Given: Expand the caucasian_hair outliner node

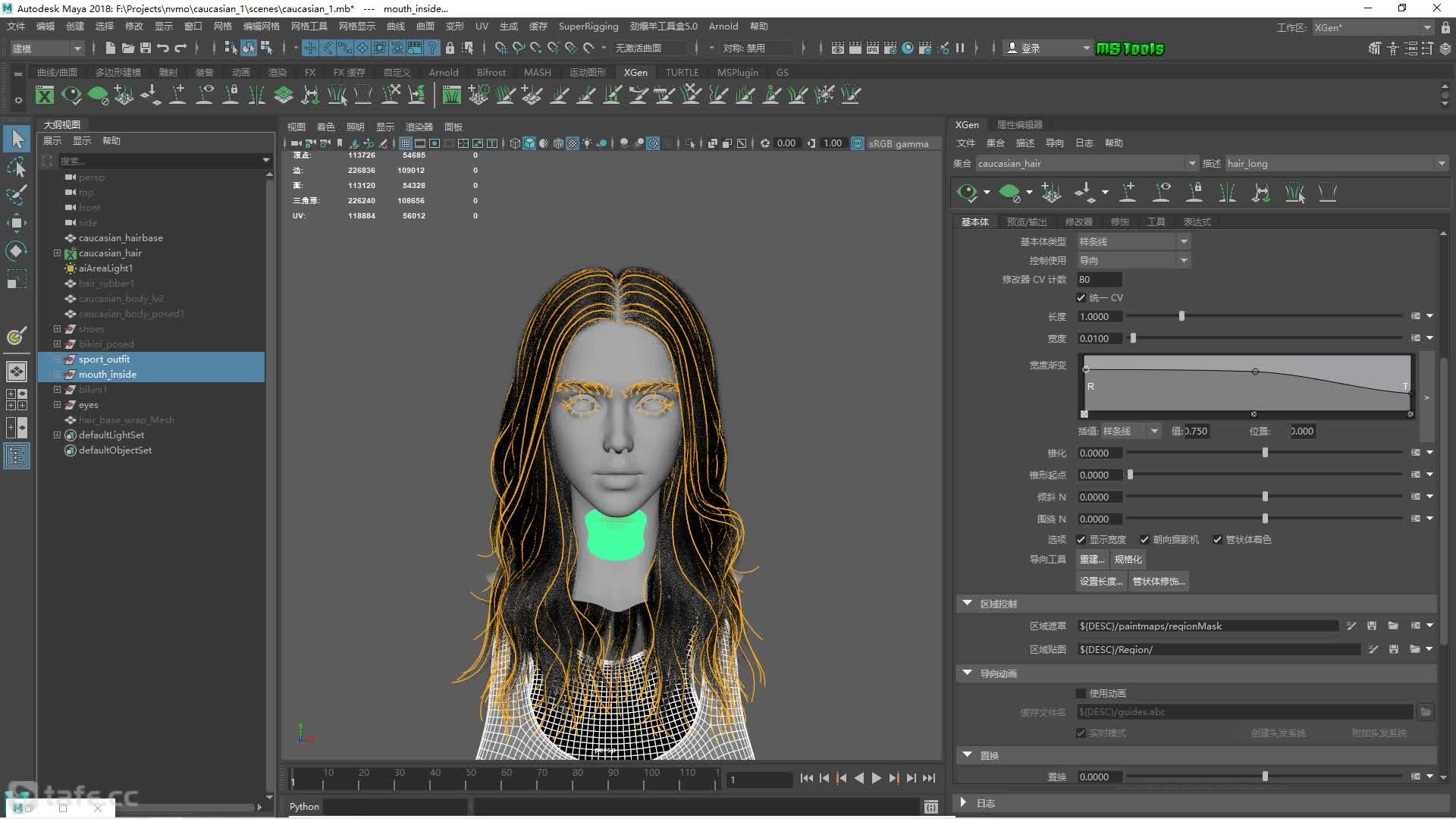Looking at the screenshot, I should point(57,253).
